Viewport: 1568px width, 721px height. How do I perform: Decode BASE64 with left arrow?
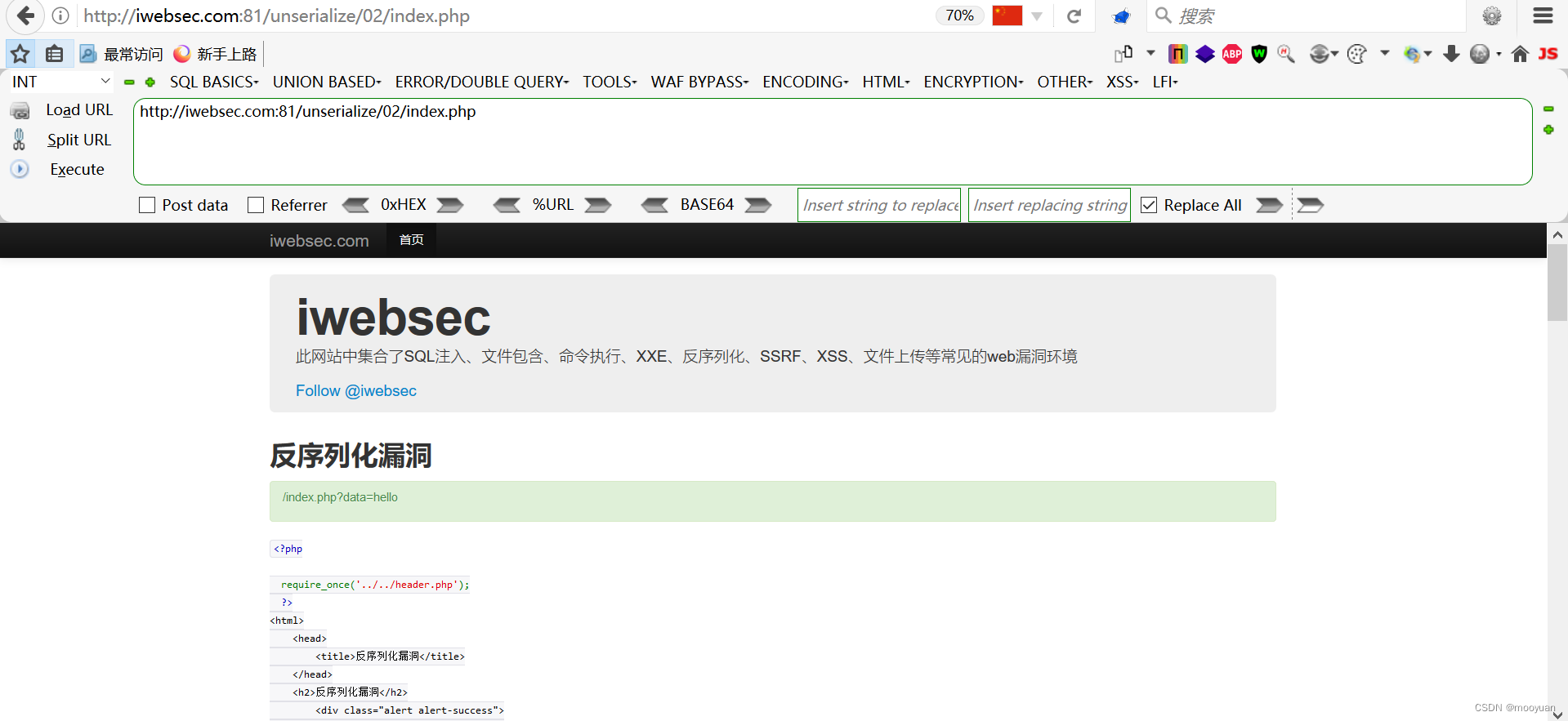(654, 205)
